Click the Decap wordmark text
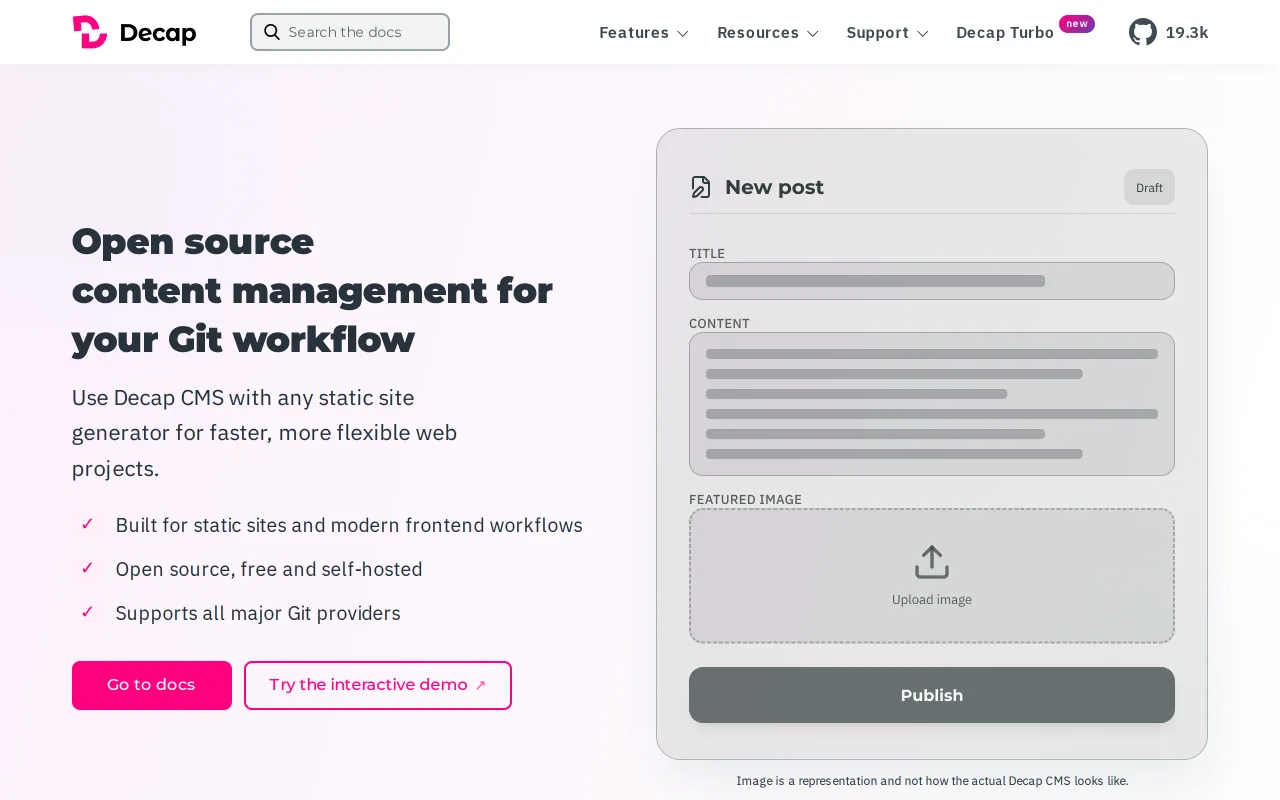 pyautogui.click(x=158, y=33)
